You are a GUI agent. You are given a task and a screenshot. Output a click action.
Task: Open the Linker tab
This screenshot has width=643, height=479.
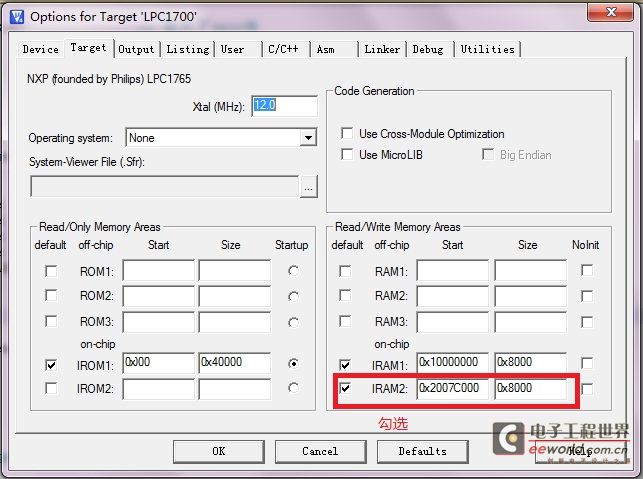tap(382, 49)
